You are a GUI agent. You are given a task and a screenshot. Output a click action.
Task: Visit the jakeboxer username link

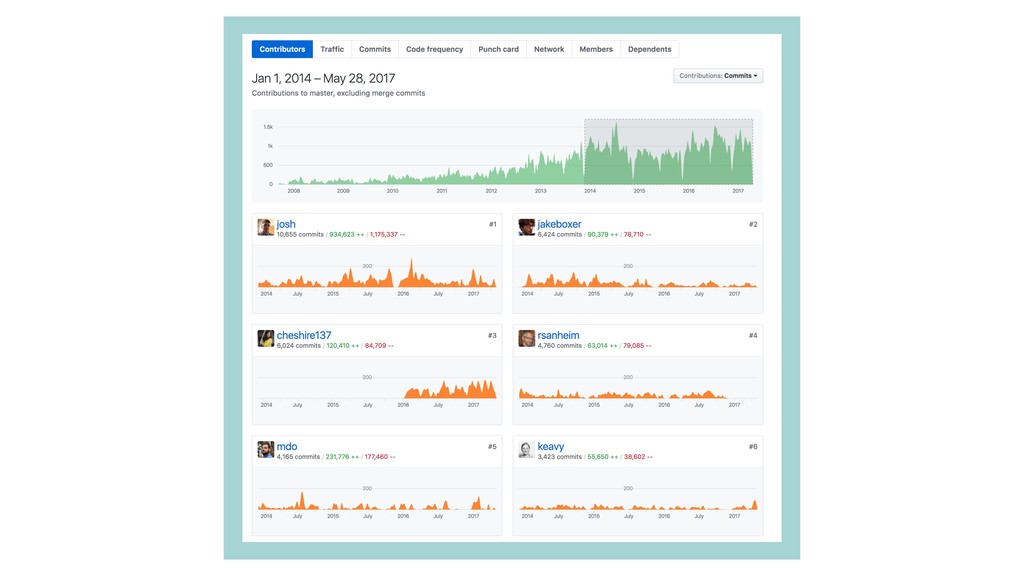click(x=559, y=224)
